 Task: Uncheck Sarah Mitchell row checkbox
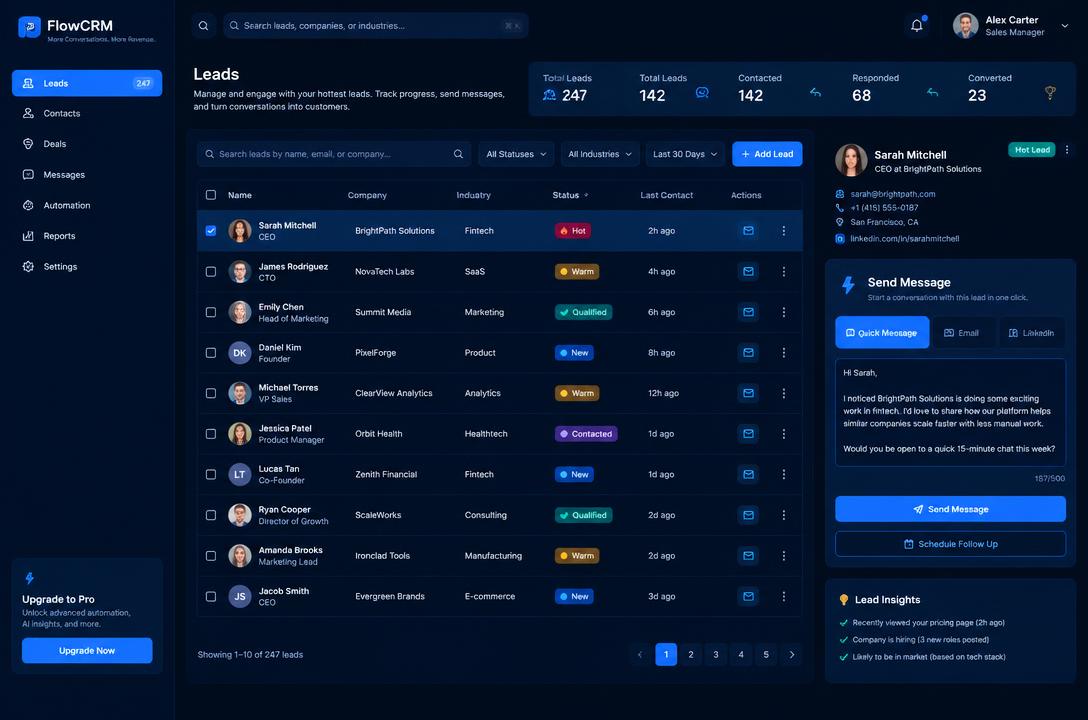click(211, 230)
